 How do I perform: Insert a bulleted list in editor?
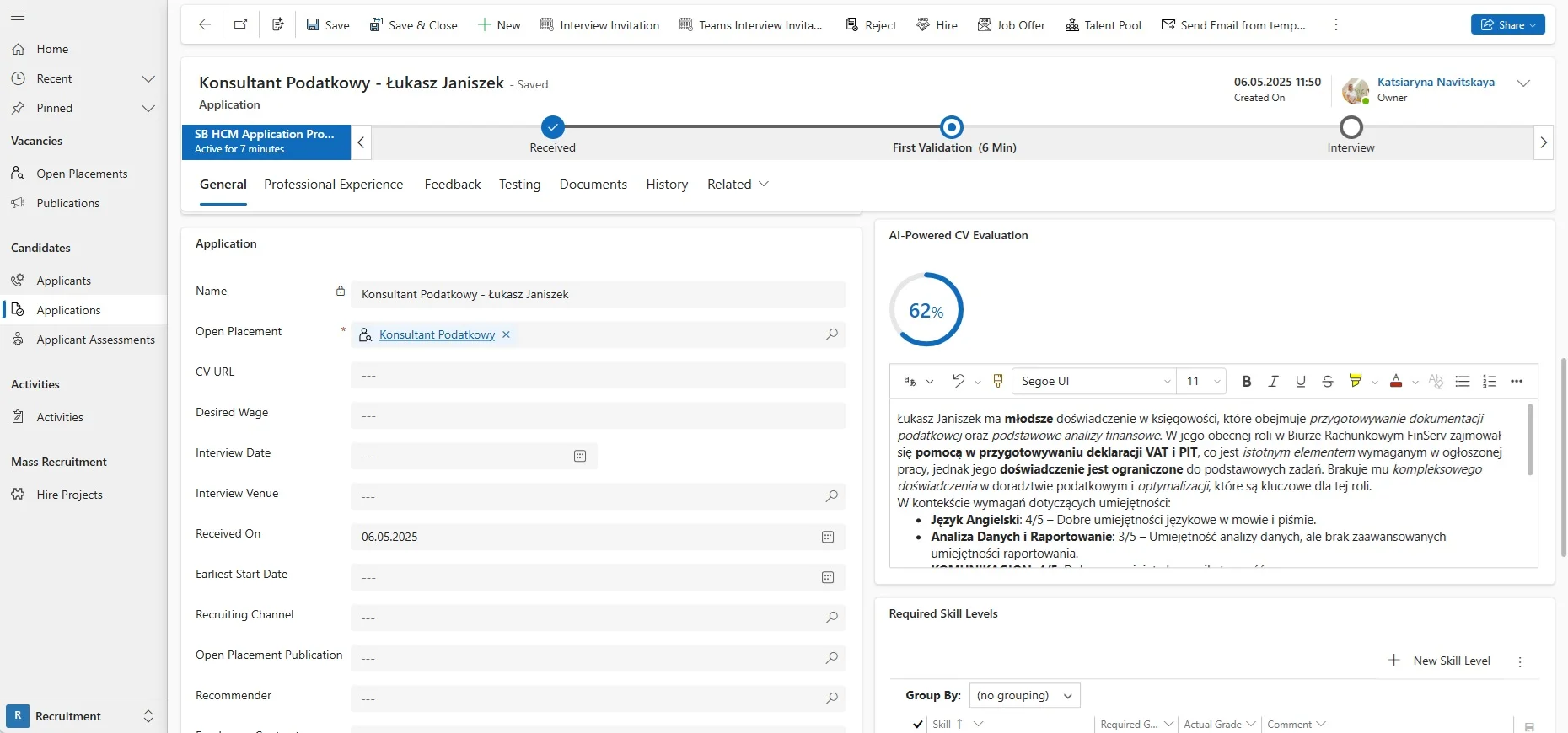[x=1462, y=382]
